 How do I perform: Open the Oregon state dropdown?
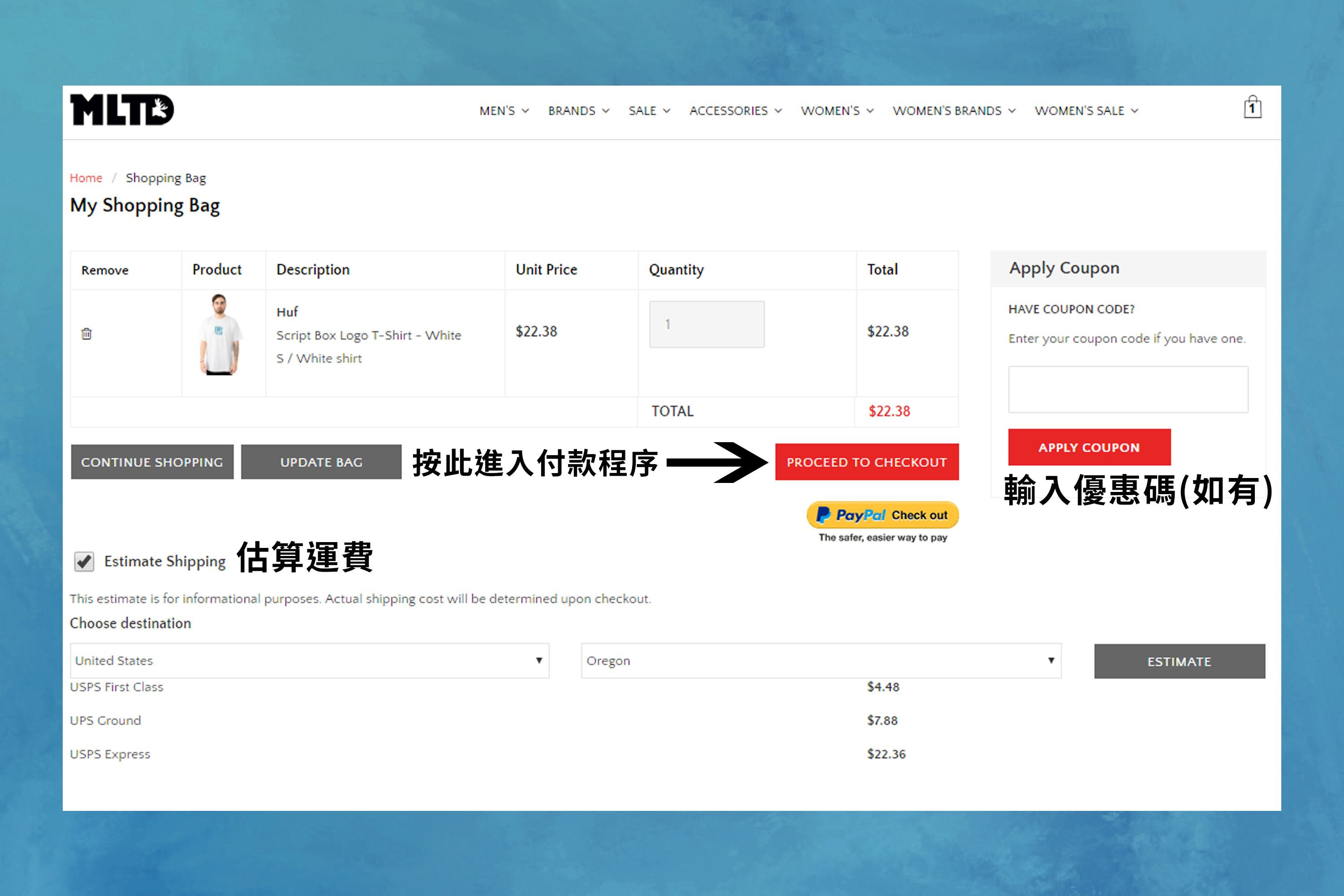[821, 660]
